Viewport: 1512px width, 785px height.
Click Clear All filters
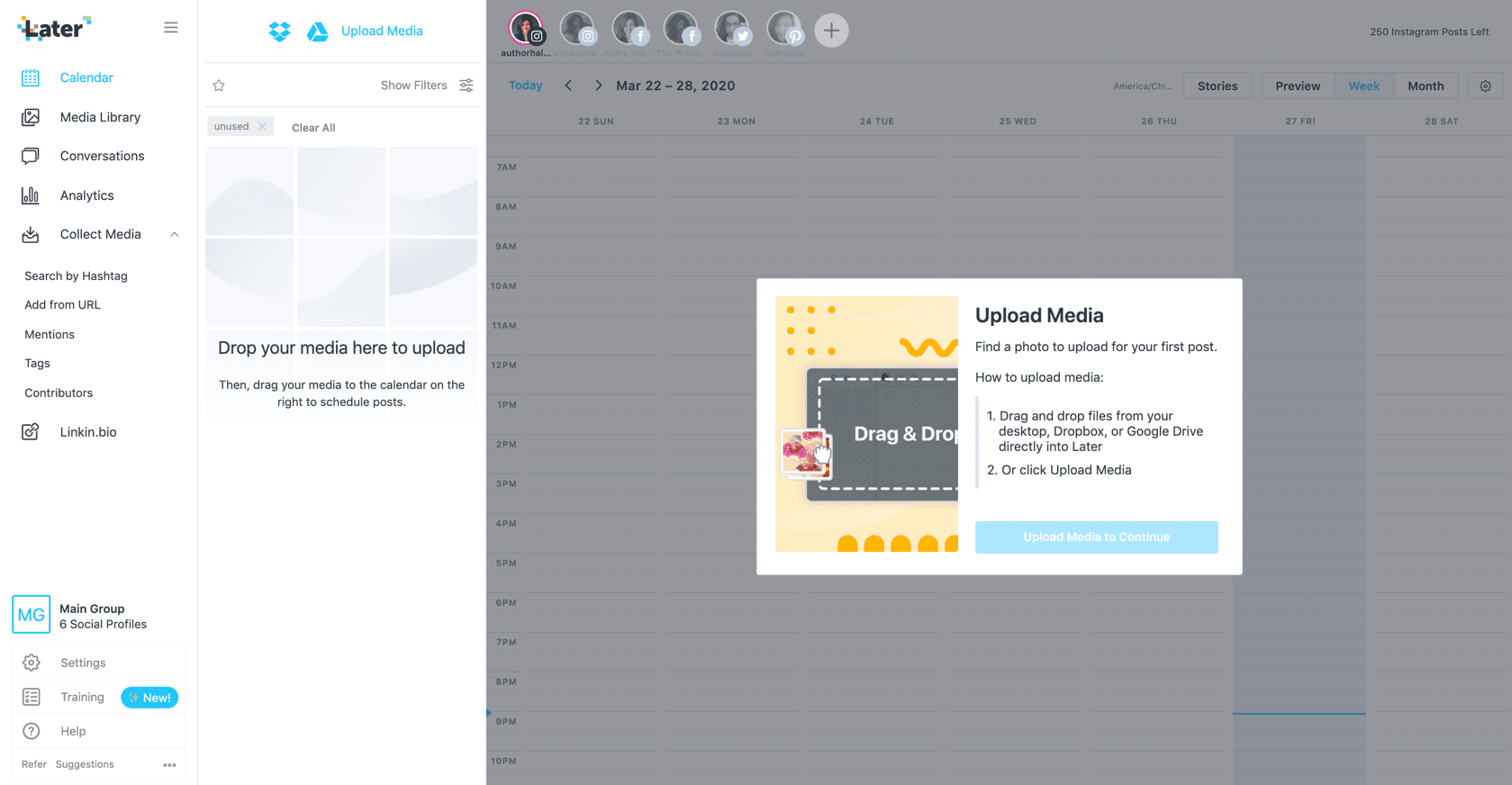click(x=313, y=128)
